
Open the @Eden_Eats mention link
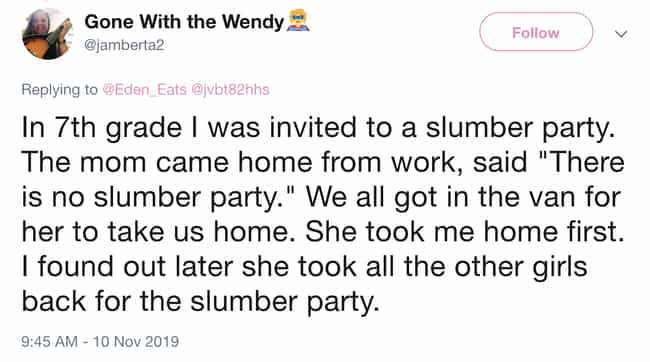[144, 90]
